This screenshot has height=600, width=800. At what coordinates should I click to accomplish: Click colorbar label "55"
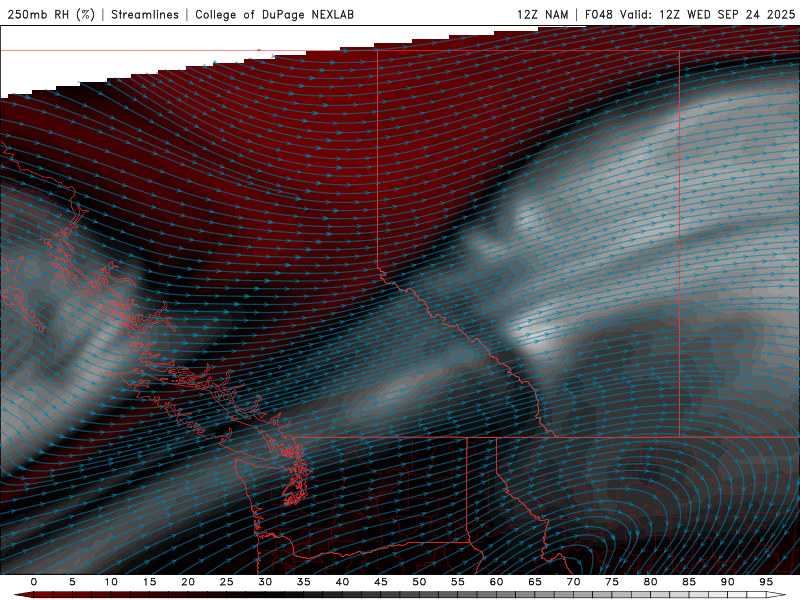458,582
